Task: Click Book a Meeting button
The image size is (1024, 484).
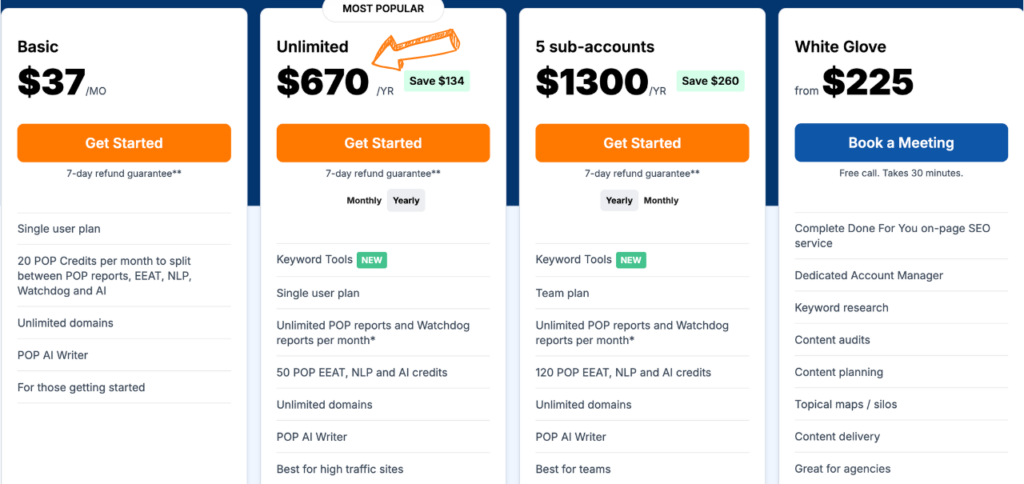Action: point(901,142)
